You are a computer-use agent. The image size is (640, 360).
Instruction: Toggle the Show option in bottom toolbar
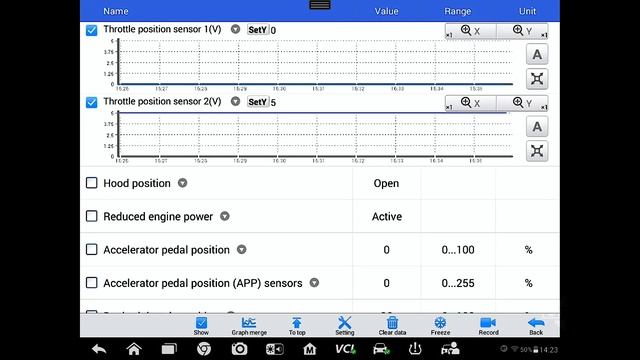(201, 326)
